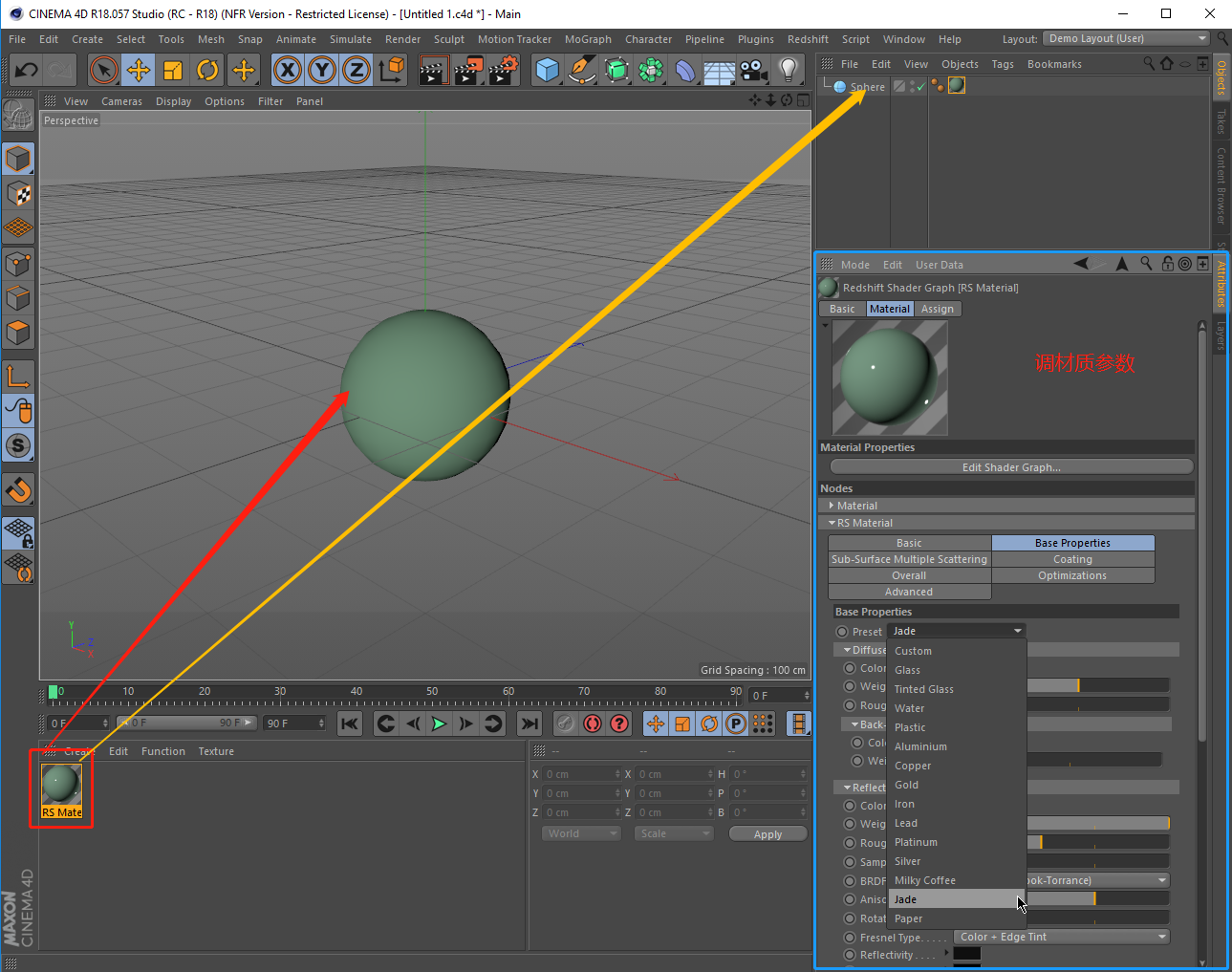Click the Subdivision Surface generator icon
The height and width of the screenshot is (972, 1232).
click(x=616, y=70)
